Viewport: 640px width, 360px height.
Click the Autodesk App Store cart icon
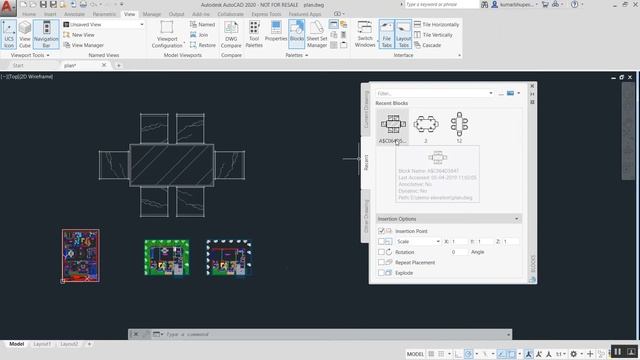coord(545,4)
